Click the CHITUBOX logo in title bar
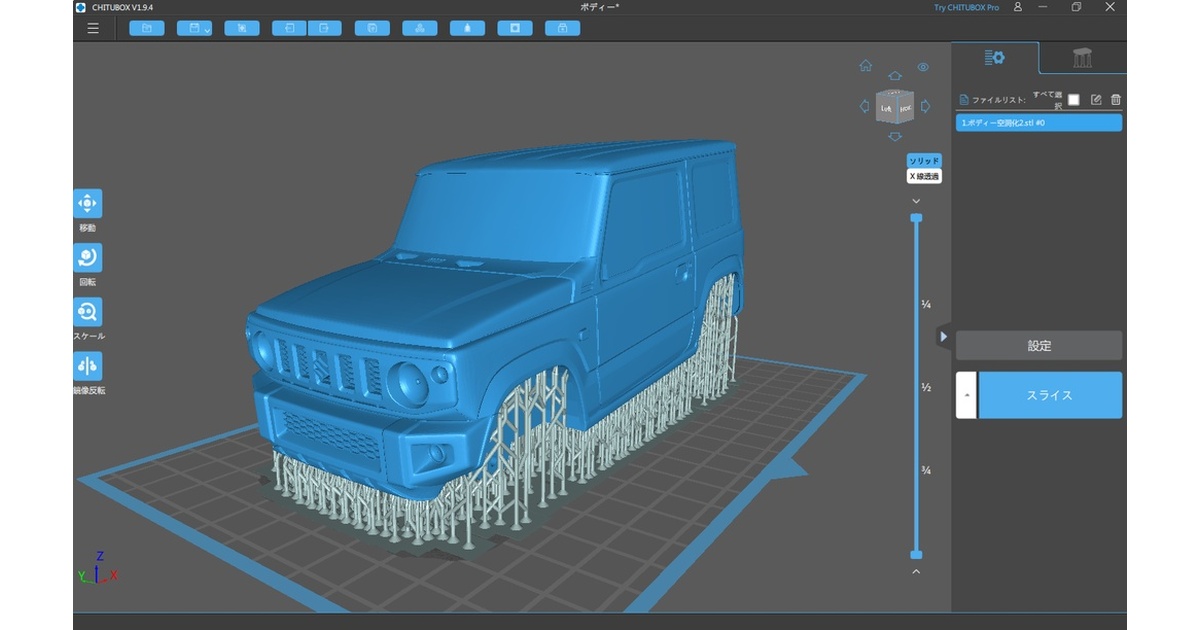The width and height of the screenshot is (1200, 630). (x=81, y=7)
